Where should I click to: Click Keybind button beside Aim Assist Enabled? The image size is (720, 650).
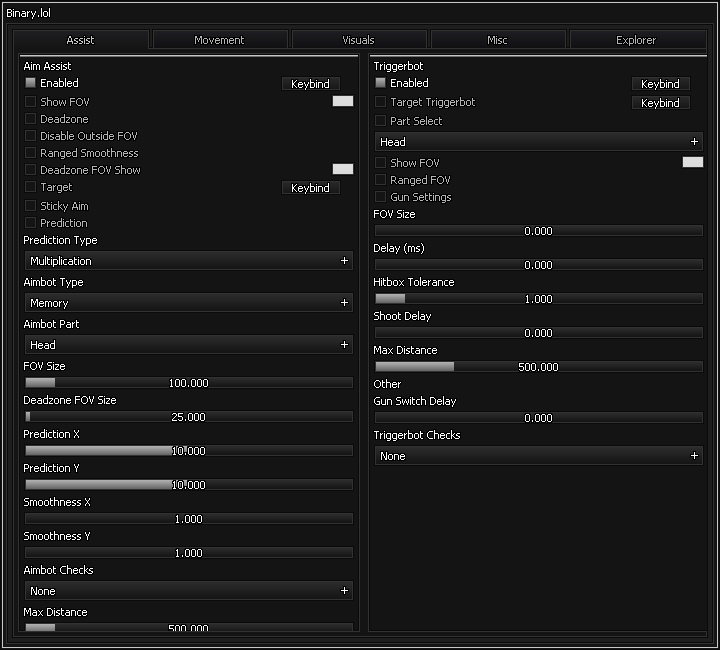click(x=310, y=84)
